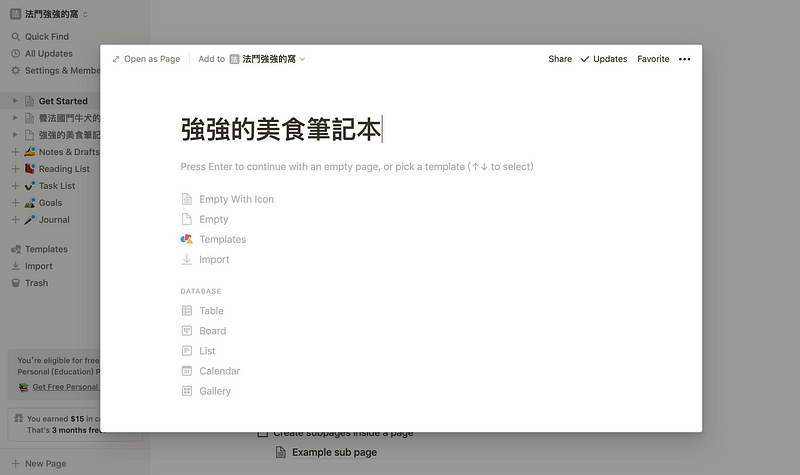Click the Empty With Icon page icon
Screen dimensions: 800x475
click(187, 199)
